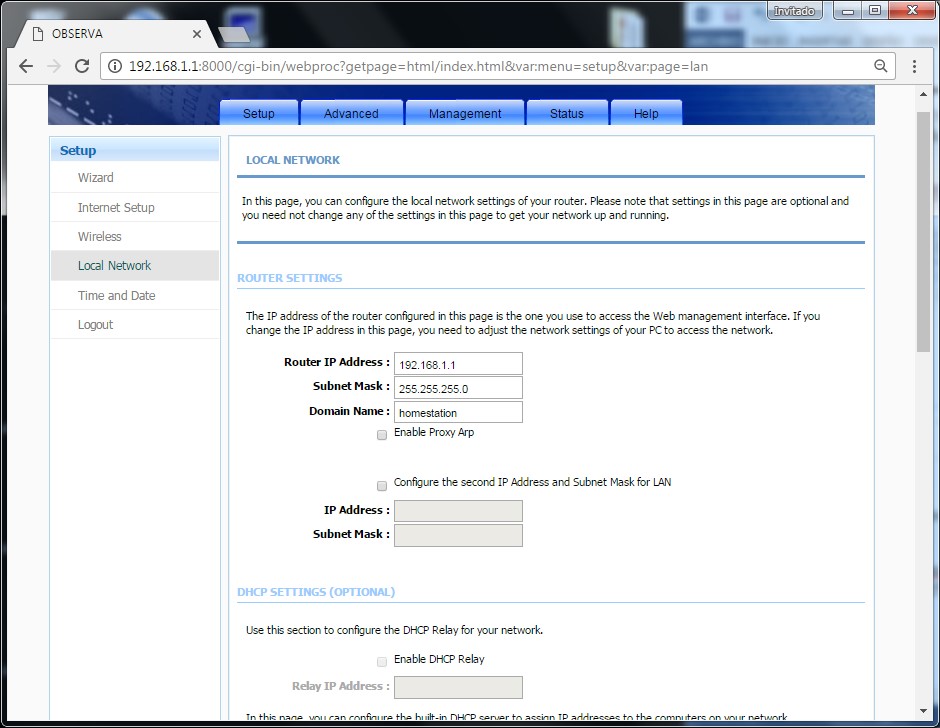The image size is (940, 728).
Task: Click the Invitado guest profile badge
Action: [795, 11]
